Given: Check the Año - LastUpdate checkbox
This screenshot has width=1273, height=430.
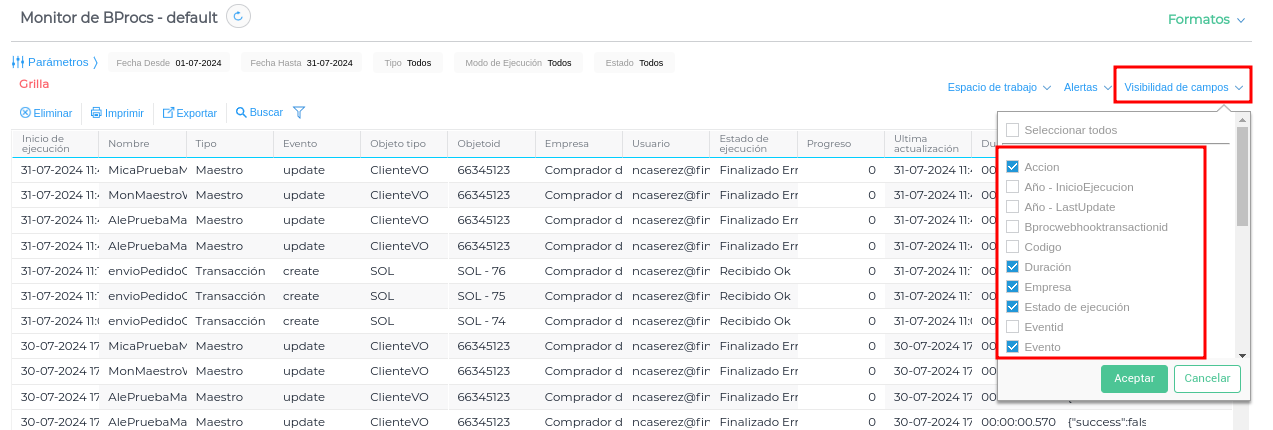Looking at the screenshot, I should click(x=1013, y=207).
